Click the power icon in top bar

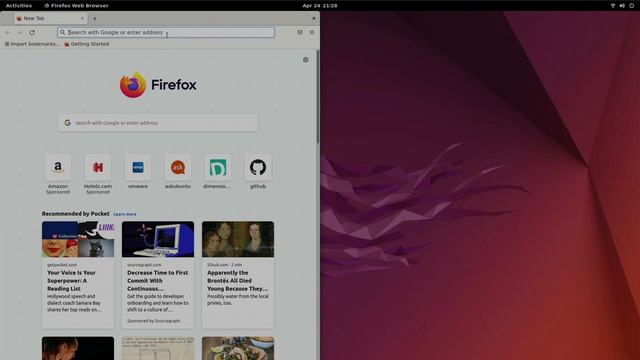[632, 6]
